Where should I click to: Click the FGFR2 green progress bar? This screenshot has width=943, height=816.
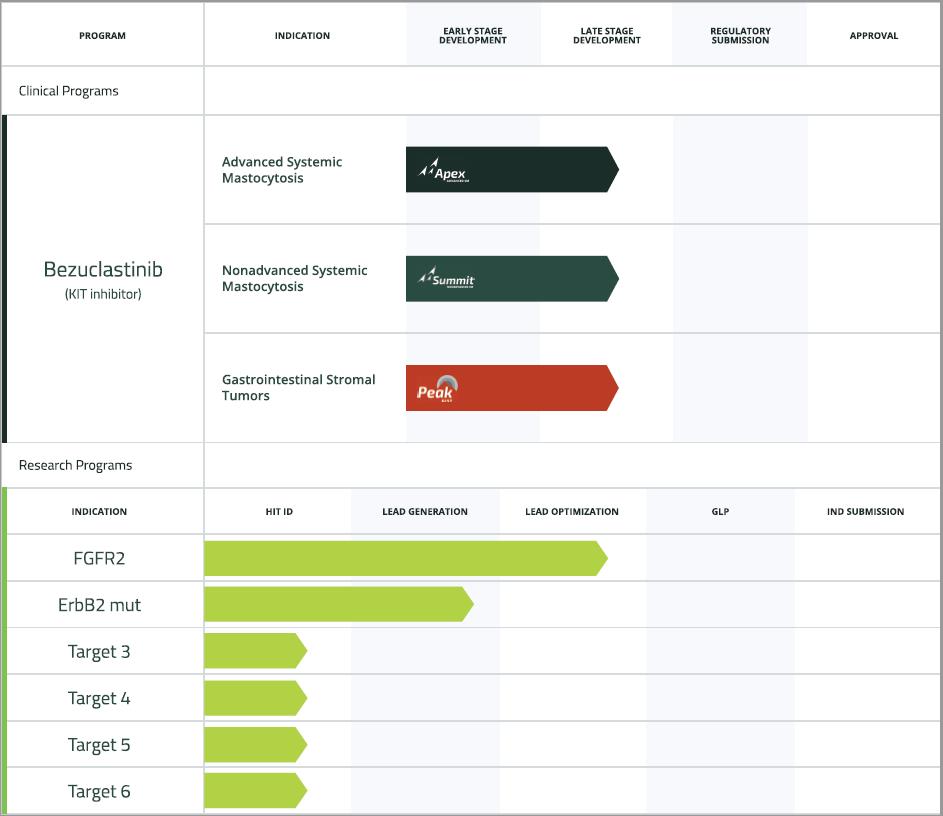tap(404, 558)
